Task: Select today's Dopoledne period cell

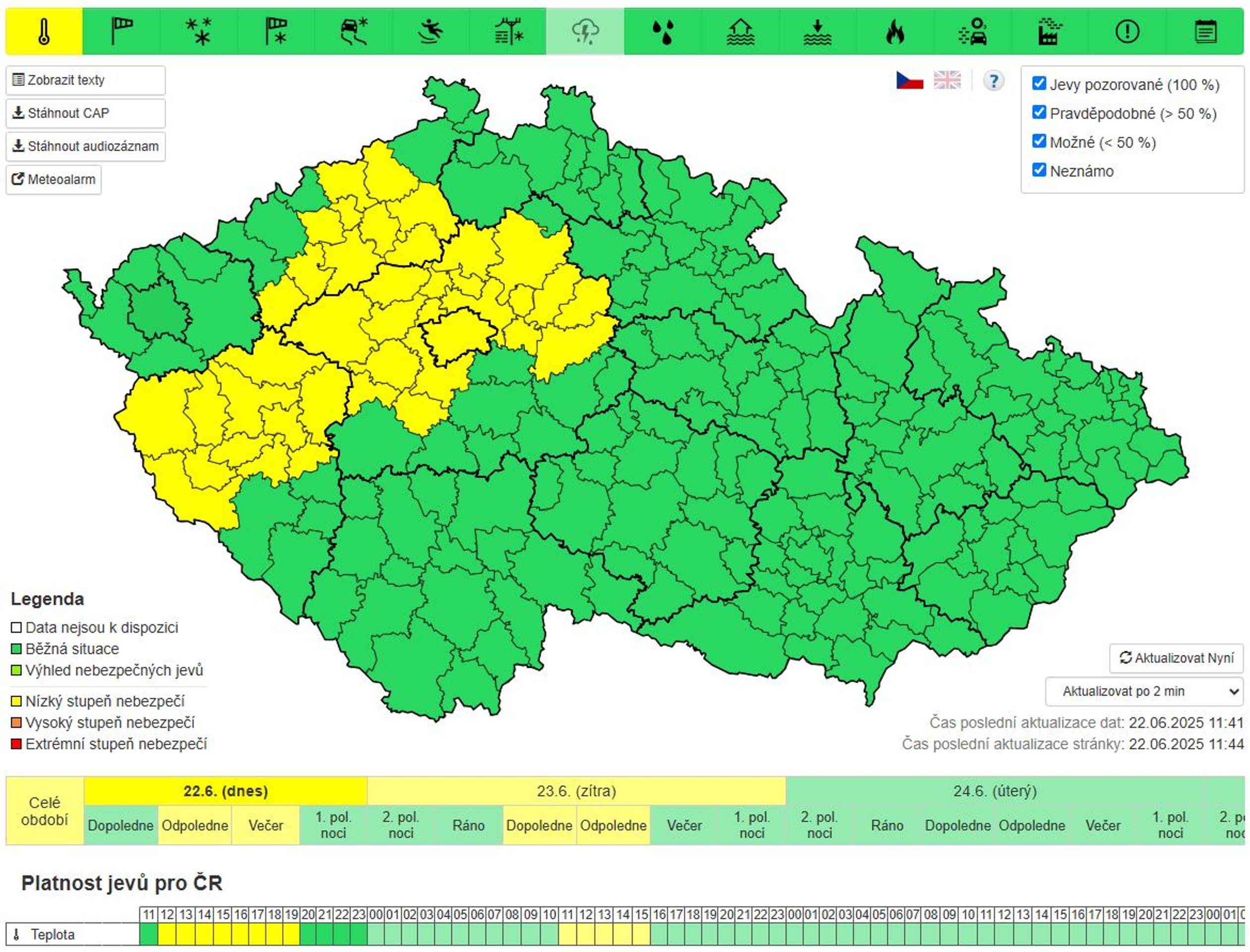Action: (120, 826)
